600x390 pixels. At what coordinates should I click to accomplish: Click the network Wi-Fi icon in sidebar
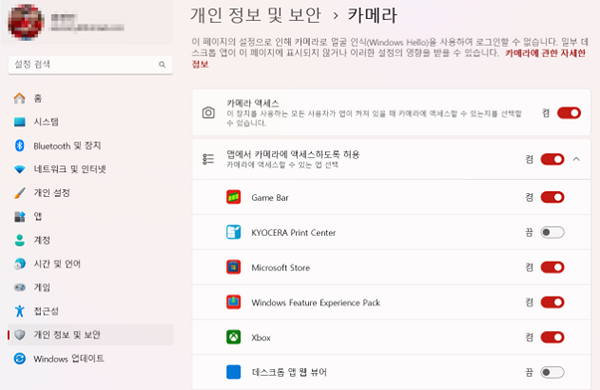[20, 169]
